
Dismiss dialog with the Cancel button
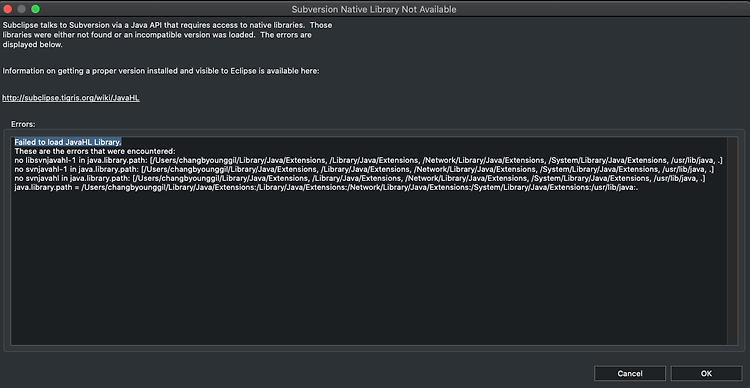click(x=630, y=374)
